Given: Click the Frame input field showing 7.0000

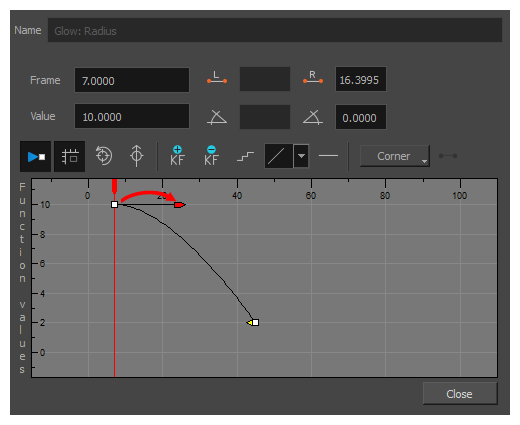Looking at the screenshot, I should pos(132,80).
